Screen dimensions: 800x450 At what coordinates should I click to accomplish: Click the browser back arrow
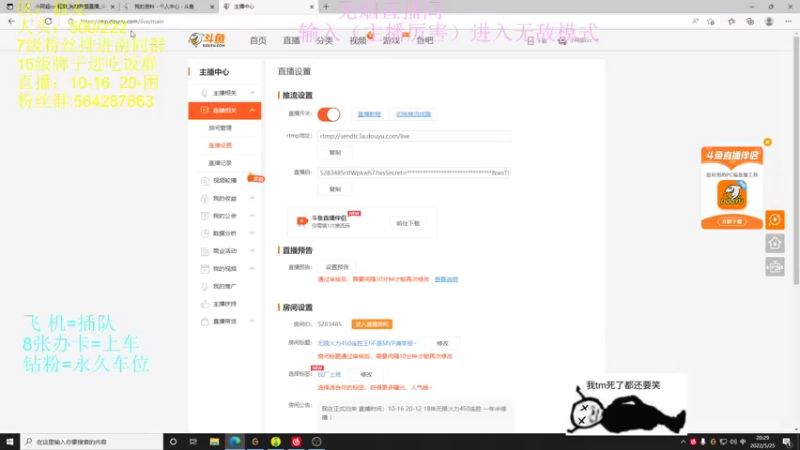11,21
